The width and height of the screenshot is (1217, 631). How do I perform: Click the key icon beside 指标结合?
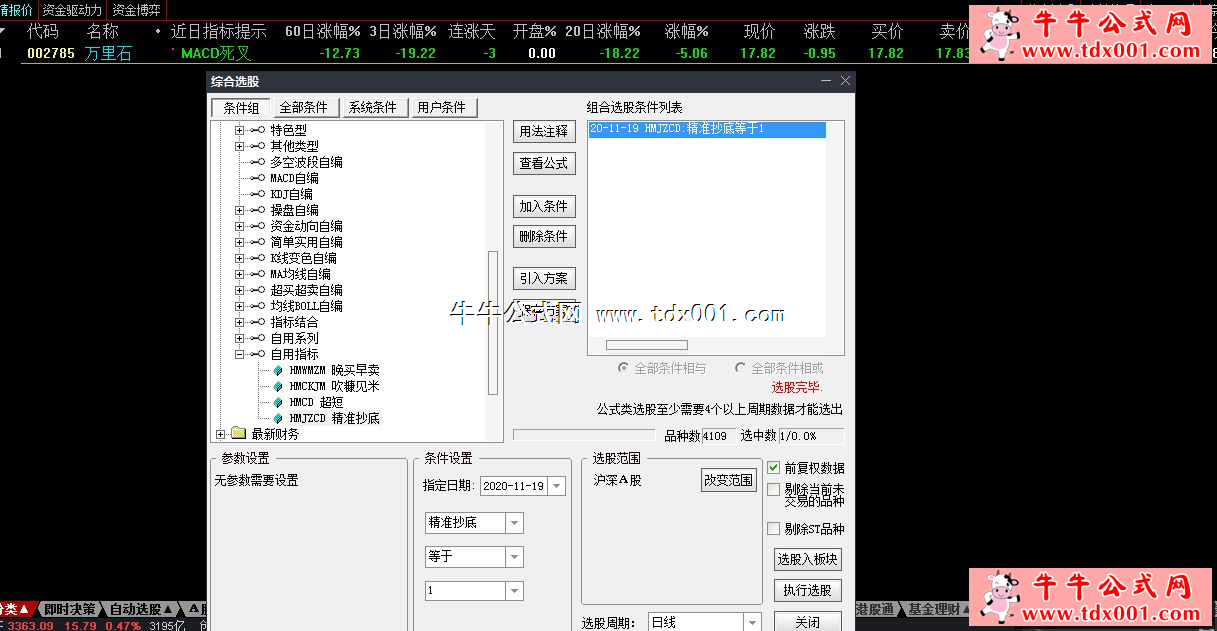coord(258,322)
